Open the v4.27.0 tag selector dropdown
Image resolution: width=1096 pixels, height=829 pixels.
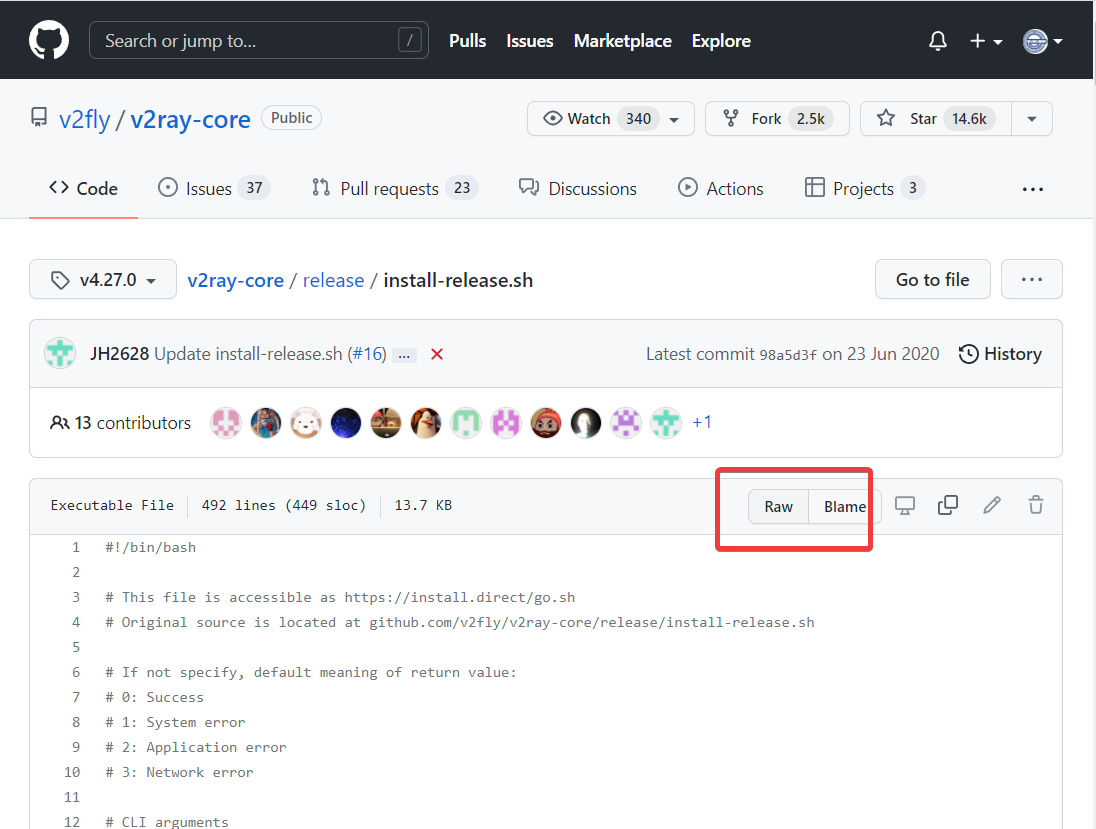pos(103,280)
